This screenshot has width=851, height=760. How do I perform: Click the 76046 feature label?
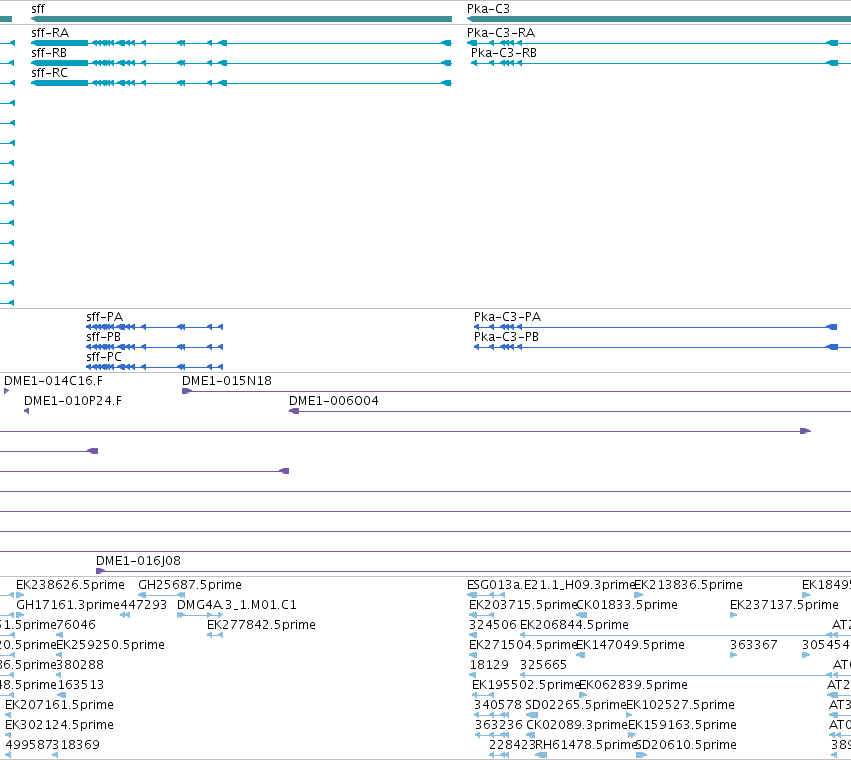[x=77, y=625]
